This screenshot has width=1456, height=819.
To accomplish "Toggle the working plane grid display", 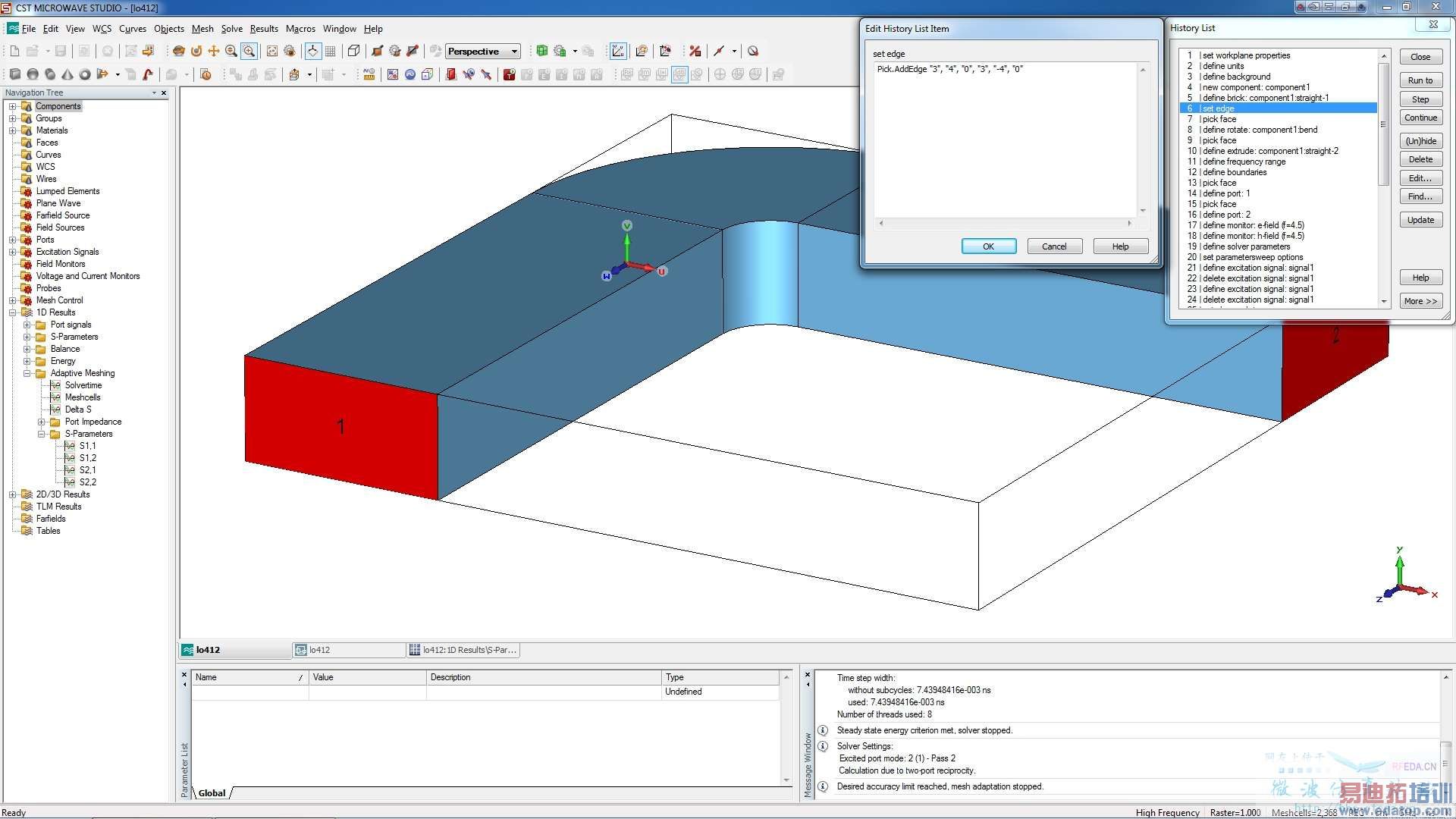I will click(330, 51).
